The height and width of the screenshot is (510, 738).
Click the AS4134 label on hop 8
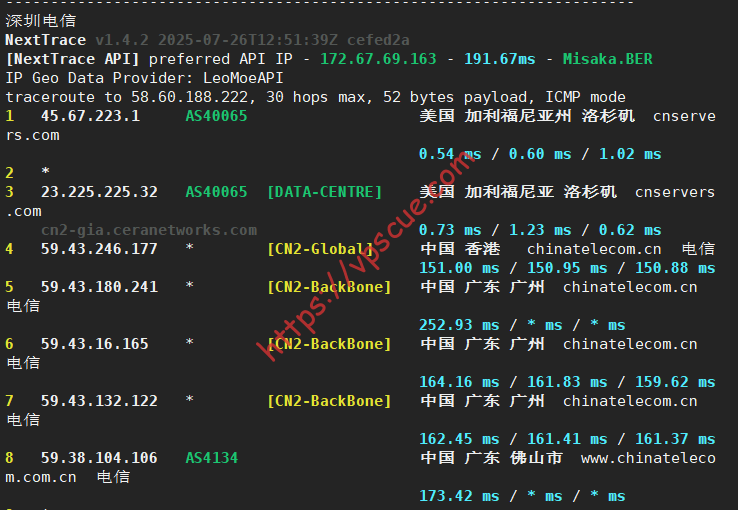coord(212,458)
